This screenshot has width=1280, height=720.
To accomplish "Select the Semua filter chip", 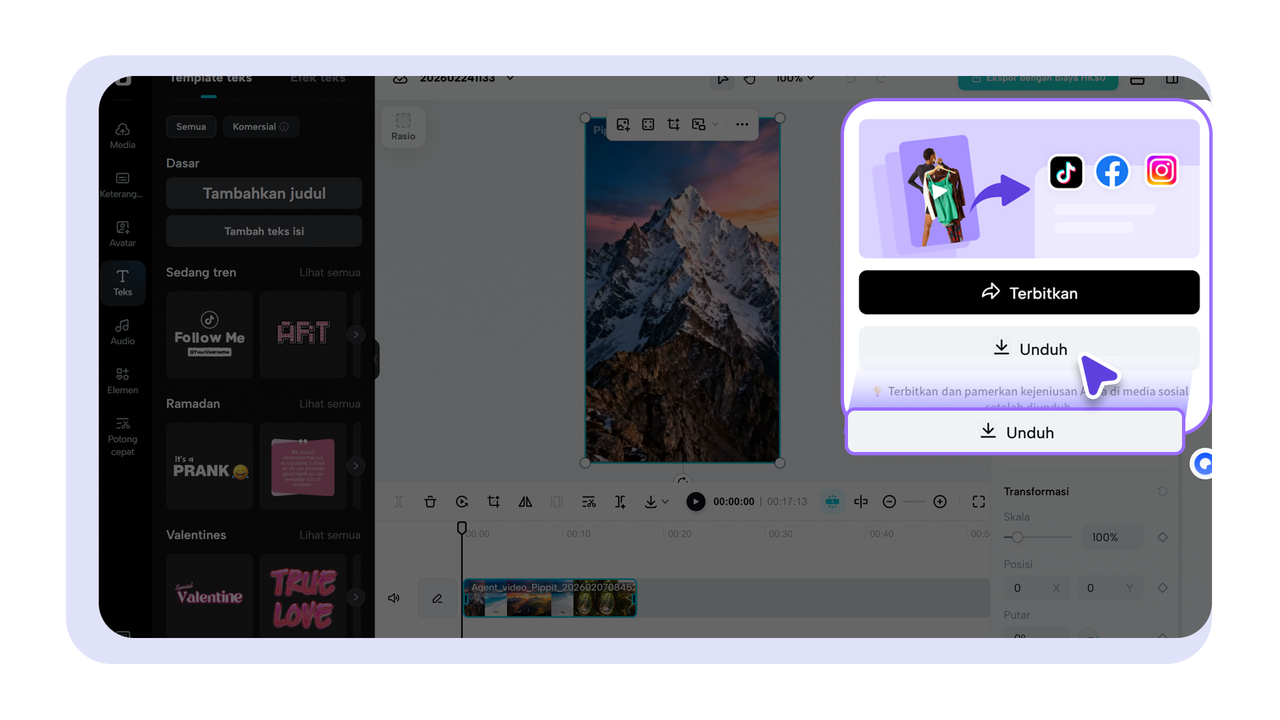I will pos(191,127).
